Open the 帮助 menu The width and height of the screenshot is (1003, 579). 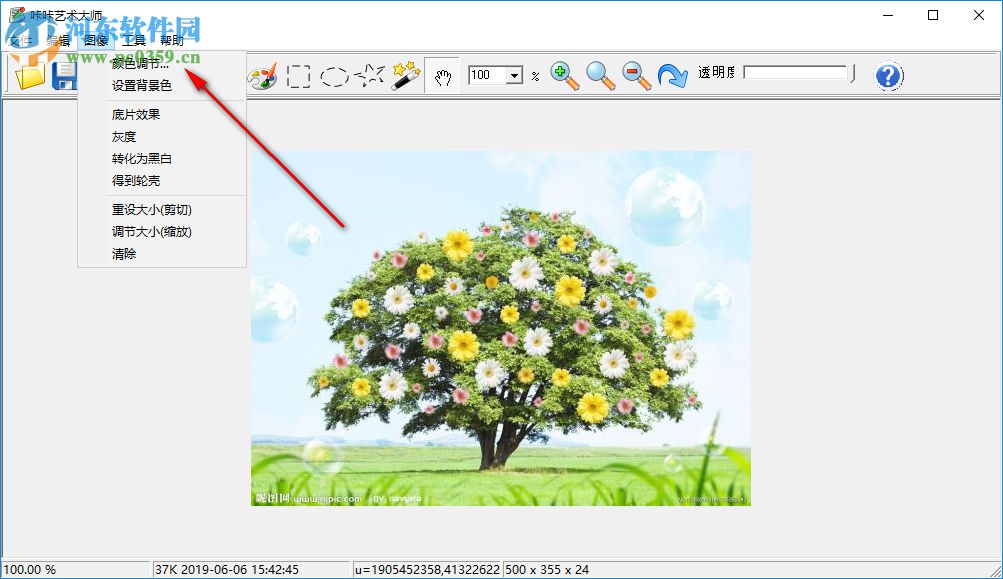click(171, 40)
